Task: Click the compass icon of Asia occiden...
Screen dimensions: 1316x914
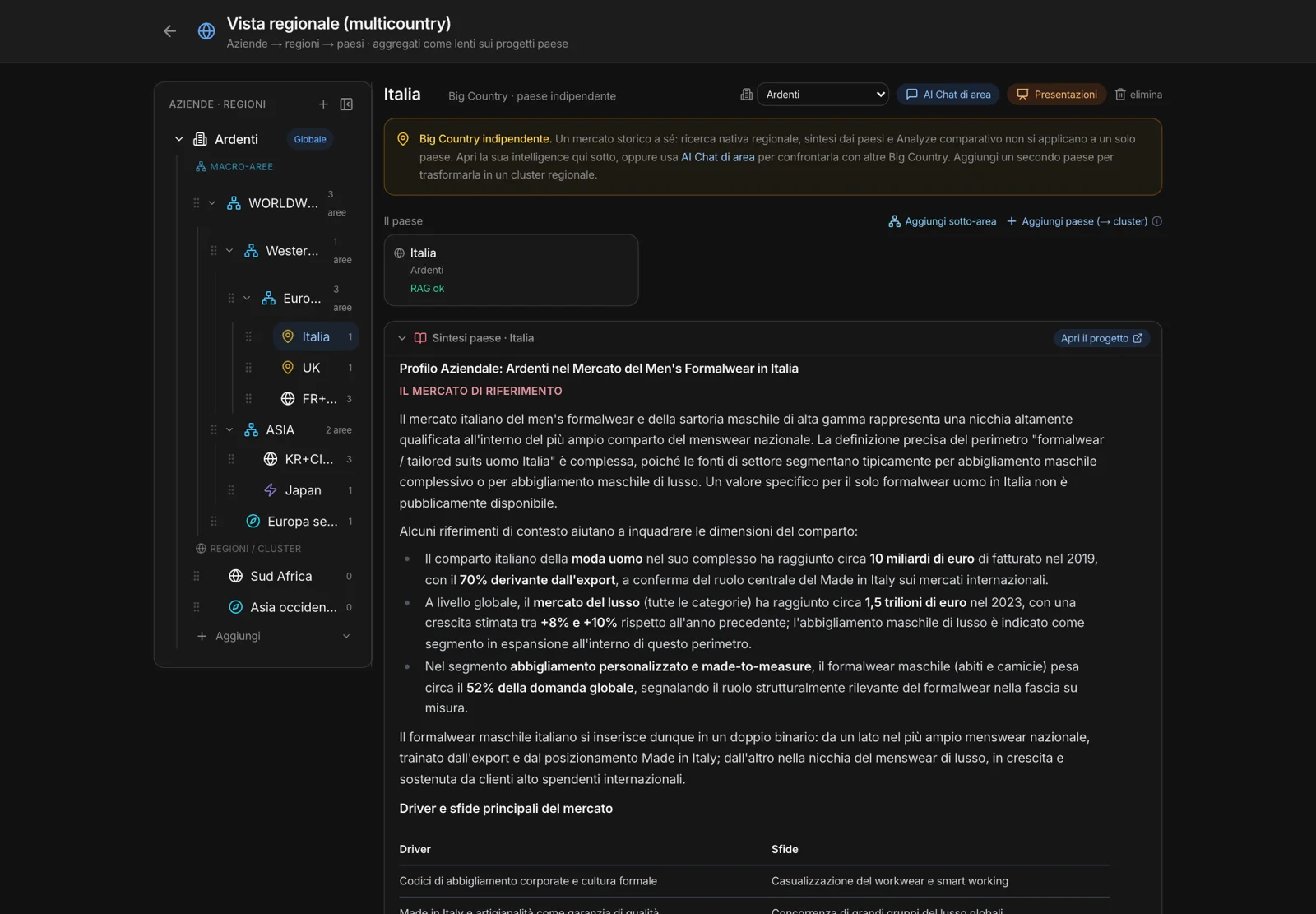Action: point(236,607)
